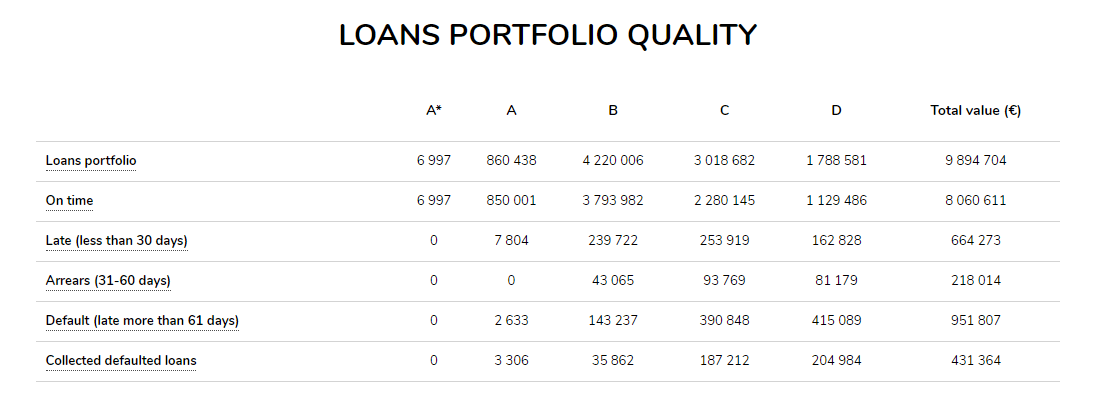
Task: Click the Total value (€) column header
Action: (975, 111)
